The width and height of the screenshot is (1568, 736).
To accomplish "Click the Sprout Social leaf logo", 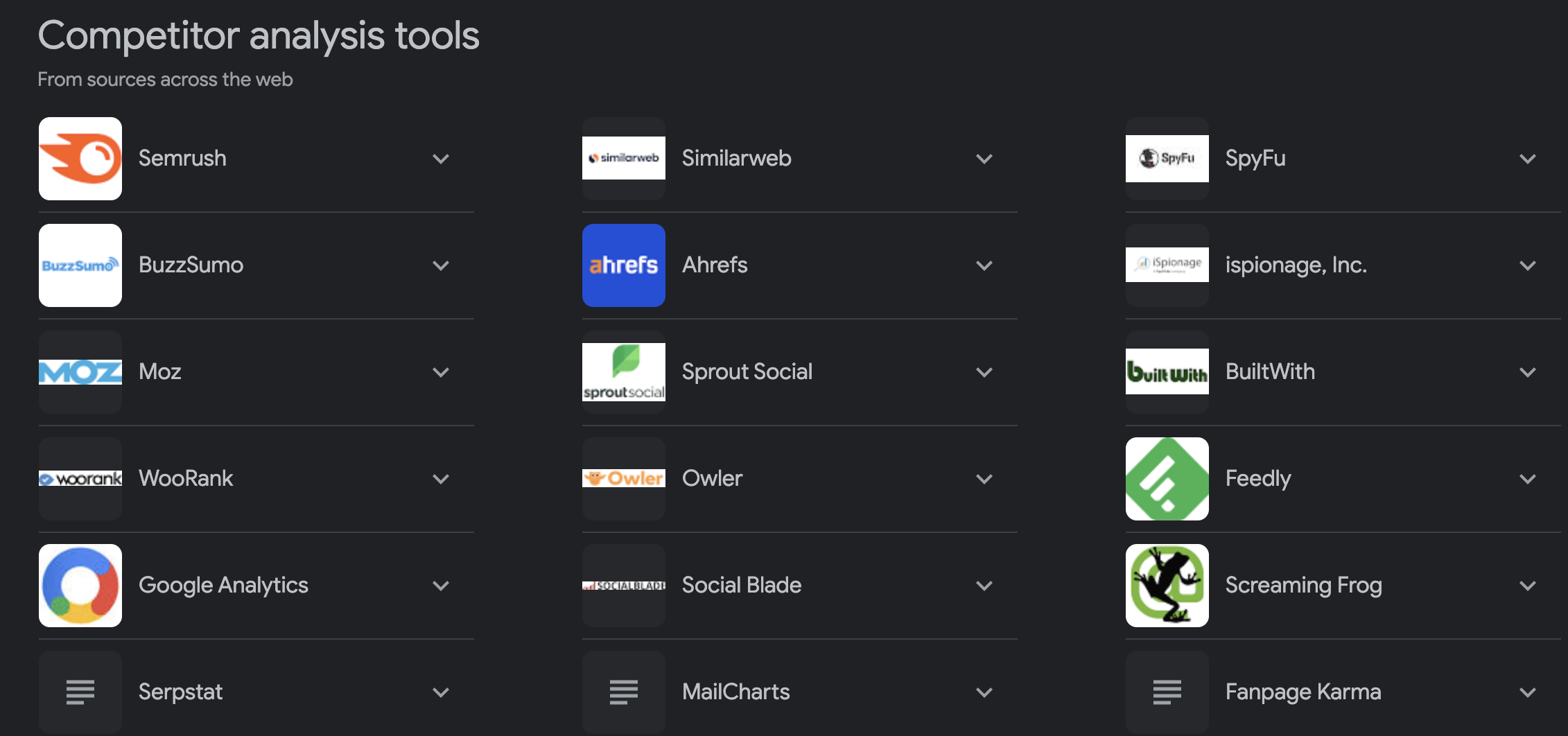I will (x=624, y=372).
